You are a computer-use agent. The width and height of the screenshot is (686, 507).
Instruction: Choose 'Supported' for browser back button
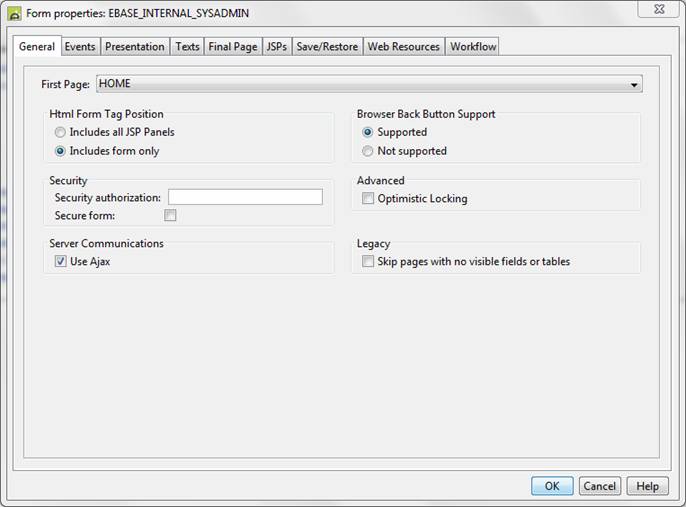[x=369, y=132]
